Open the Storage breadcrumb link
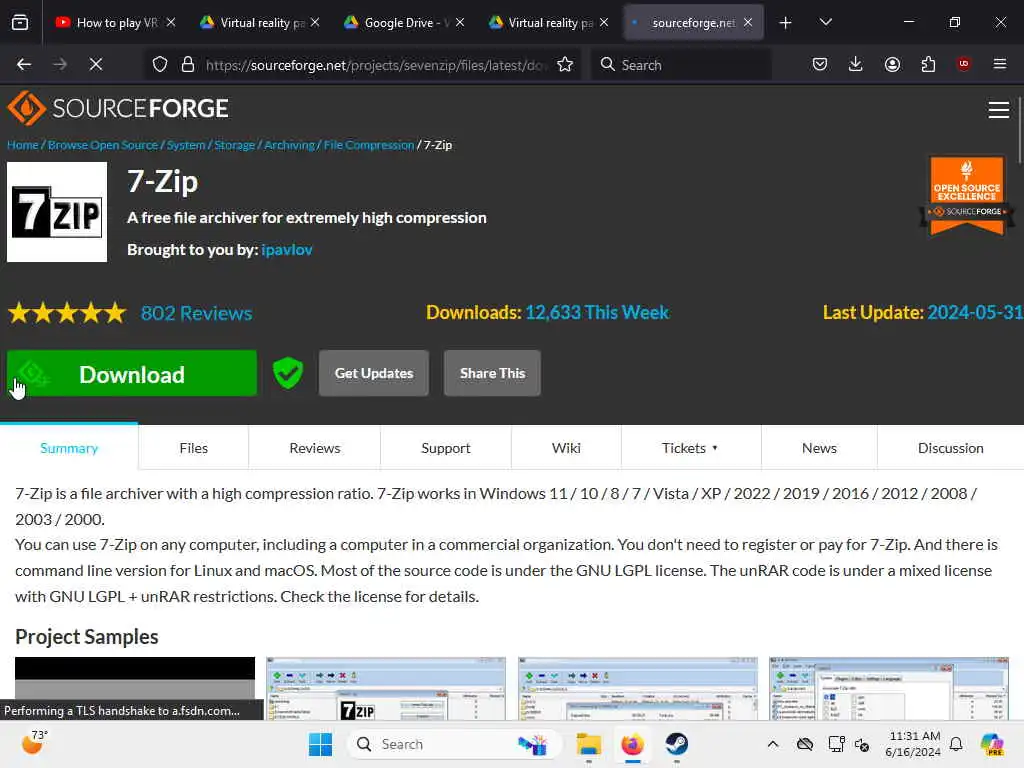This screenshot has width=1024, height=768. (234, 145)
